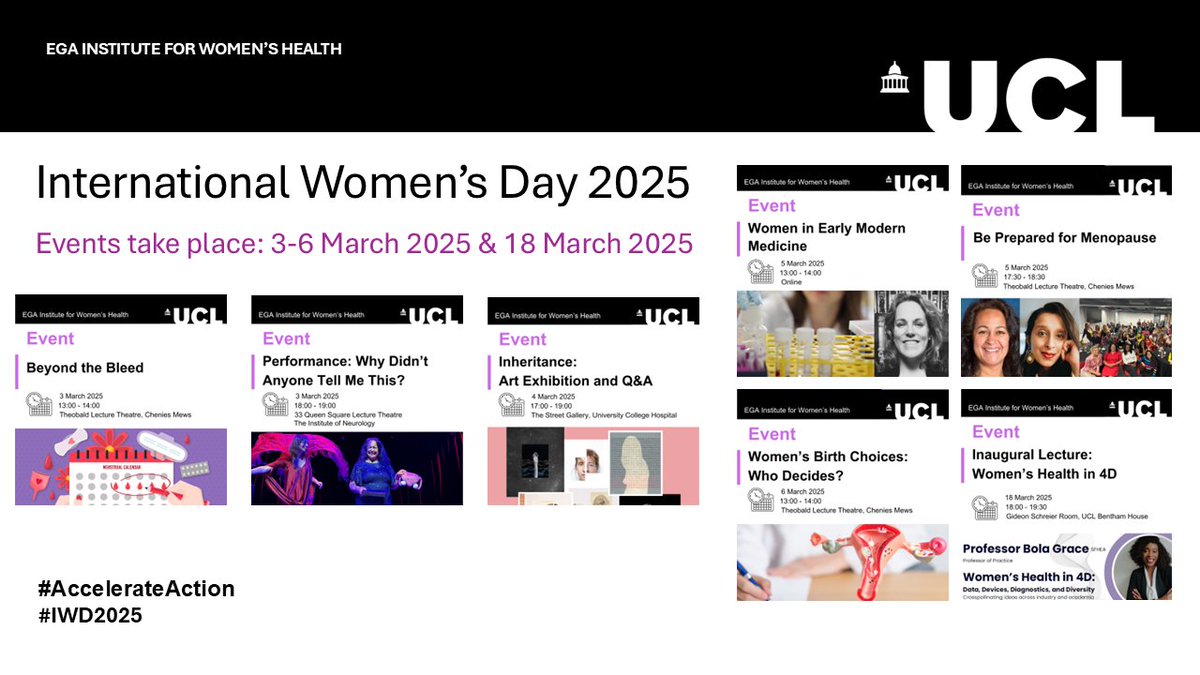Click the calendar icon on the Performance event card
Screen dimensions: 1200x675
[275, 403]
